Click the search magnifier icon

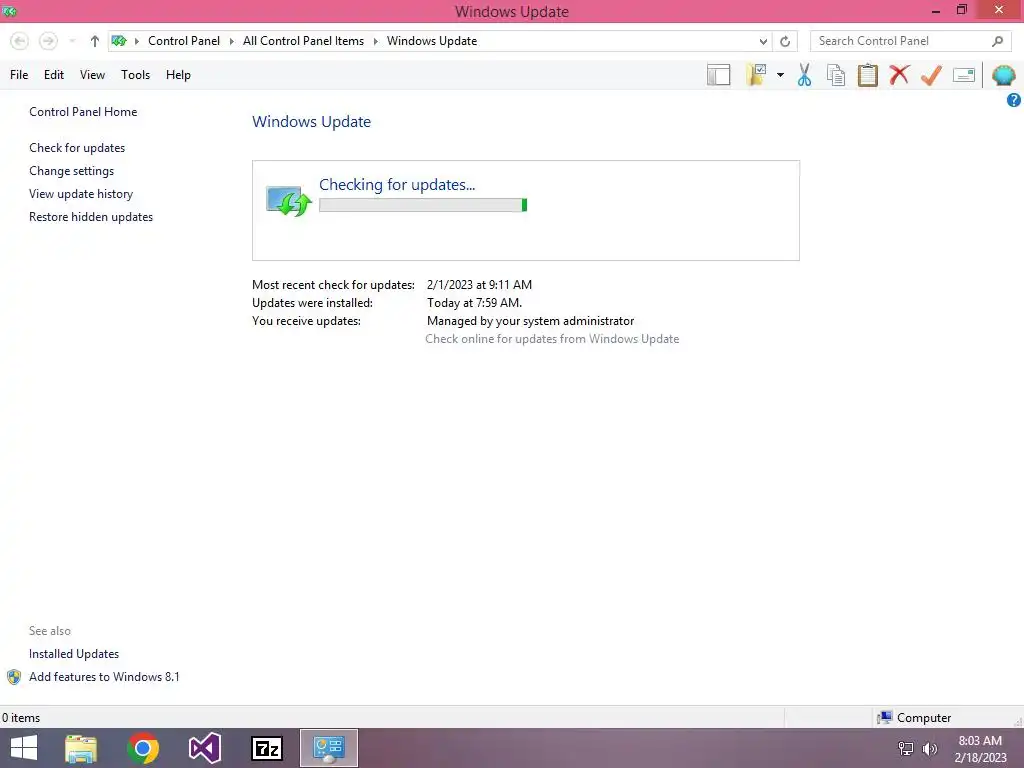pos(997,41)
